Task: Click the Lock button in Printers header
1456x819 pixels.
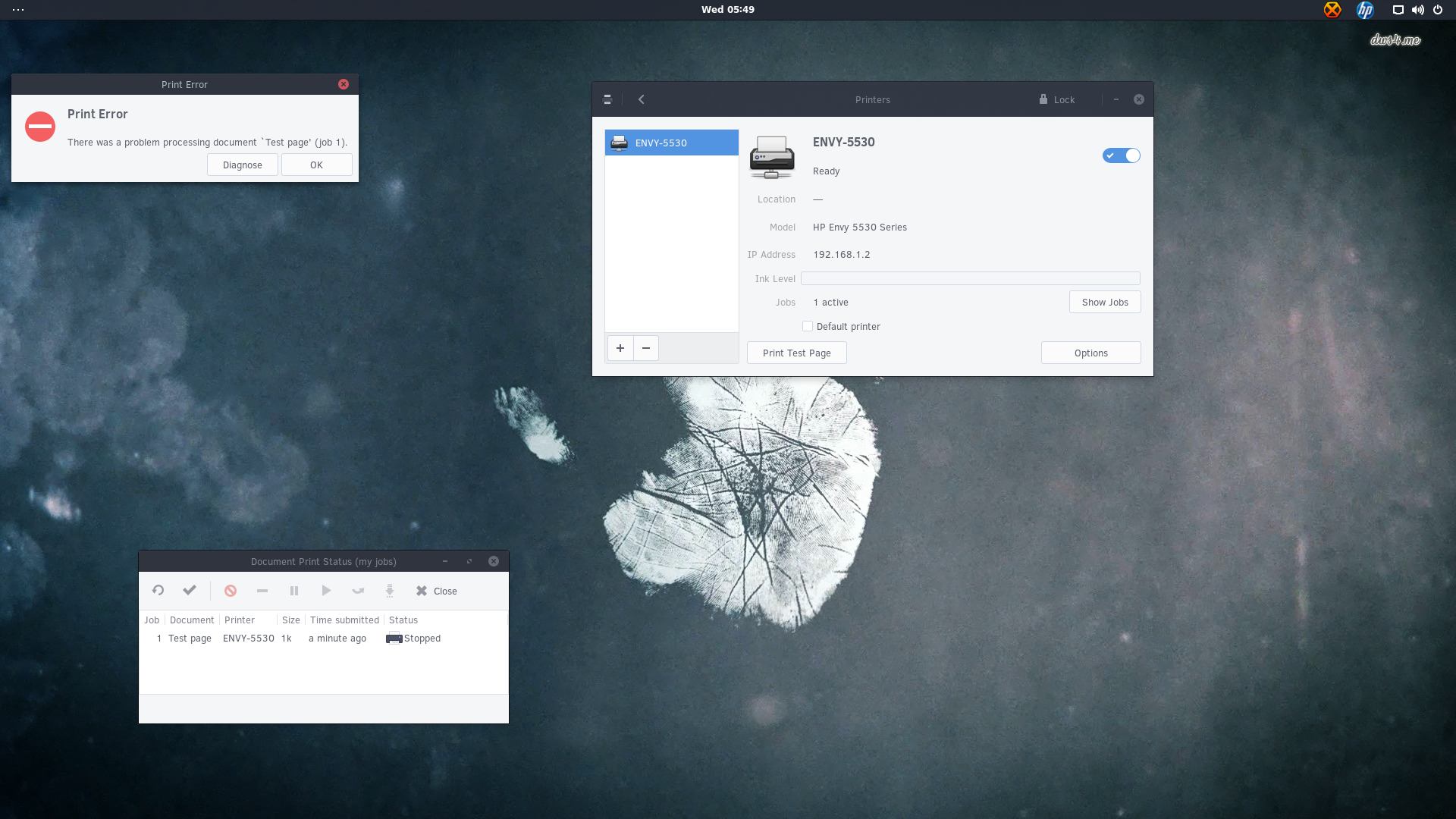Action: tap(1057, 99)
